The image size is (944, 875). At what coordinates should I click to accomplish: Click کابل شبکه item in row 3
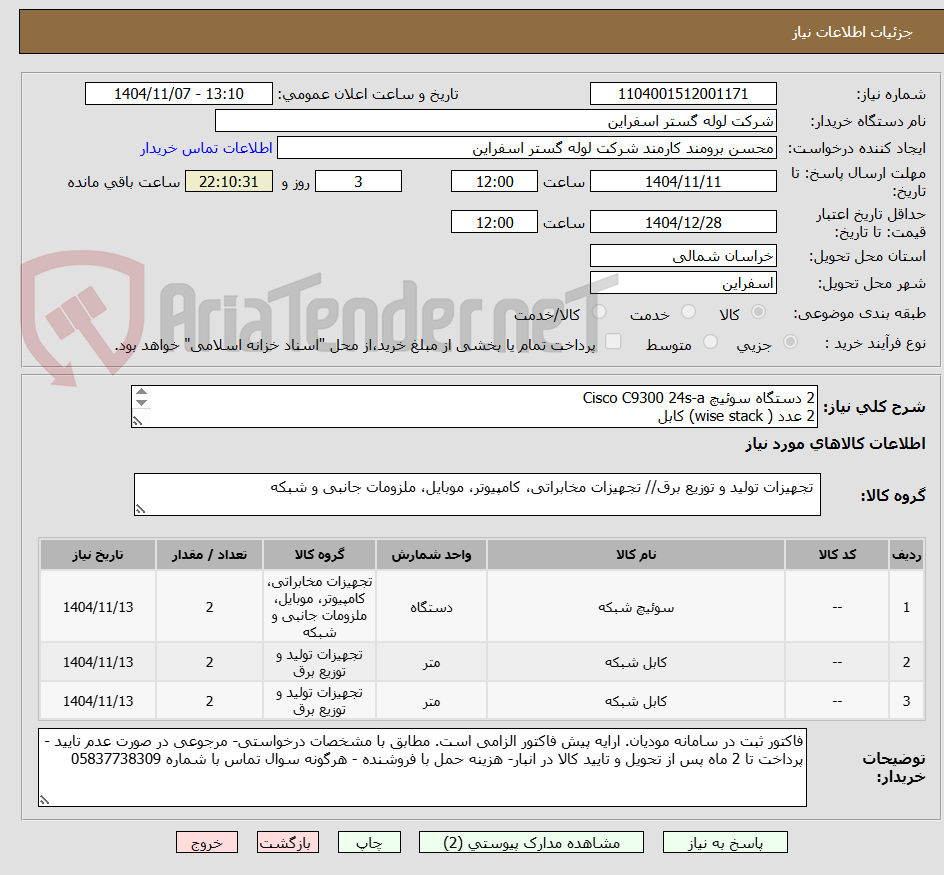pyautogui.click(x=636, y=702)
